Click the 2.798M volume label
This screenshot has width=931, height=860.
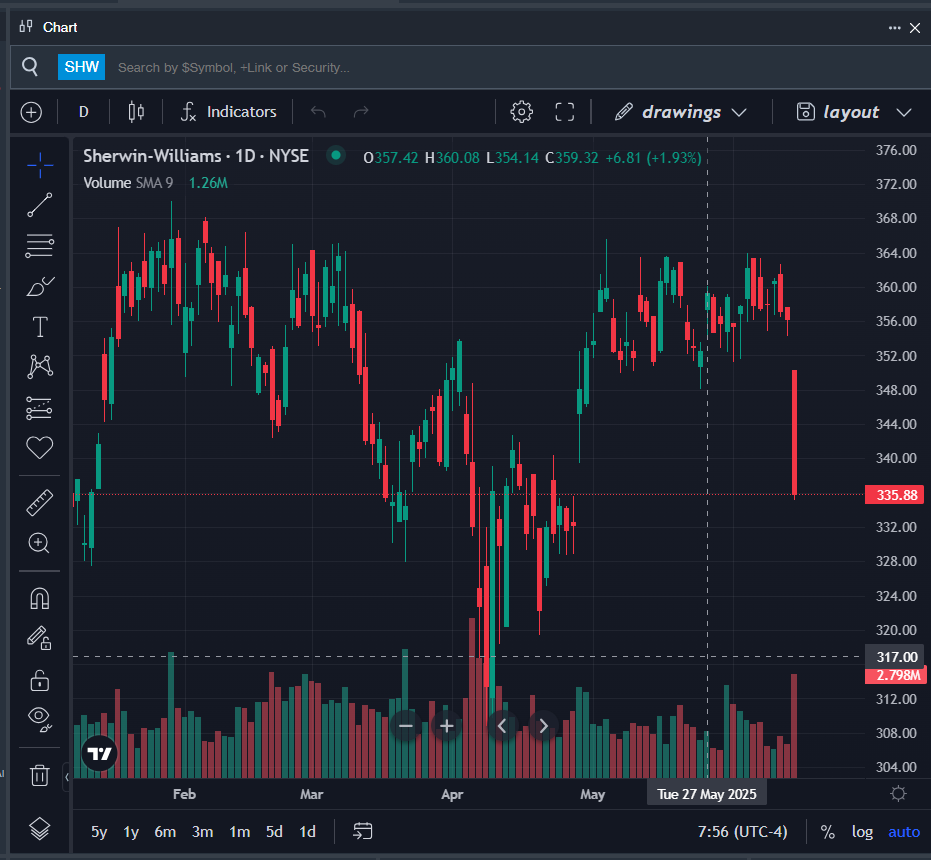pyautogui.click(x=898, y=675)
